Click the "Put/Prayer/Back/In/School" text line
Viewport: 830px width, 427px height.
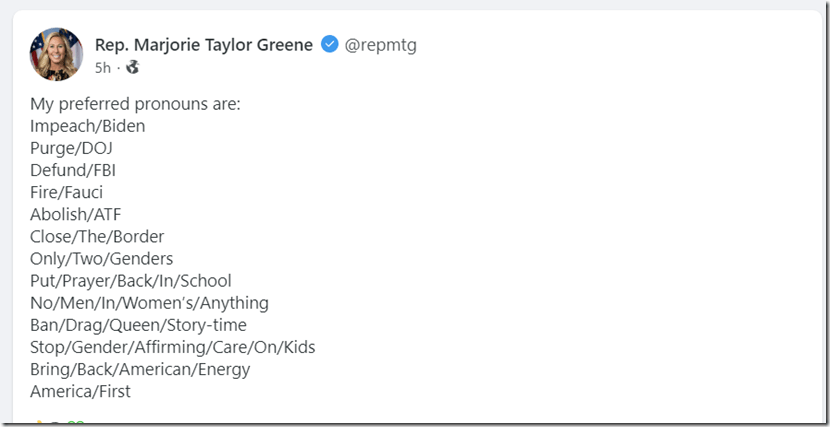click(130, 281)
